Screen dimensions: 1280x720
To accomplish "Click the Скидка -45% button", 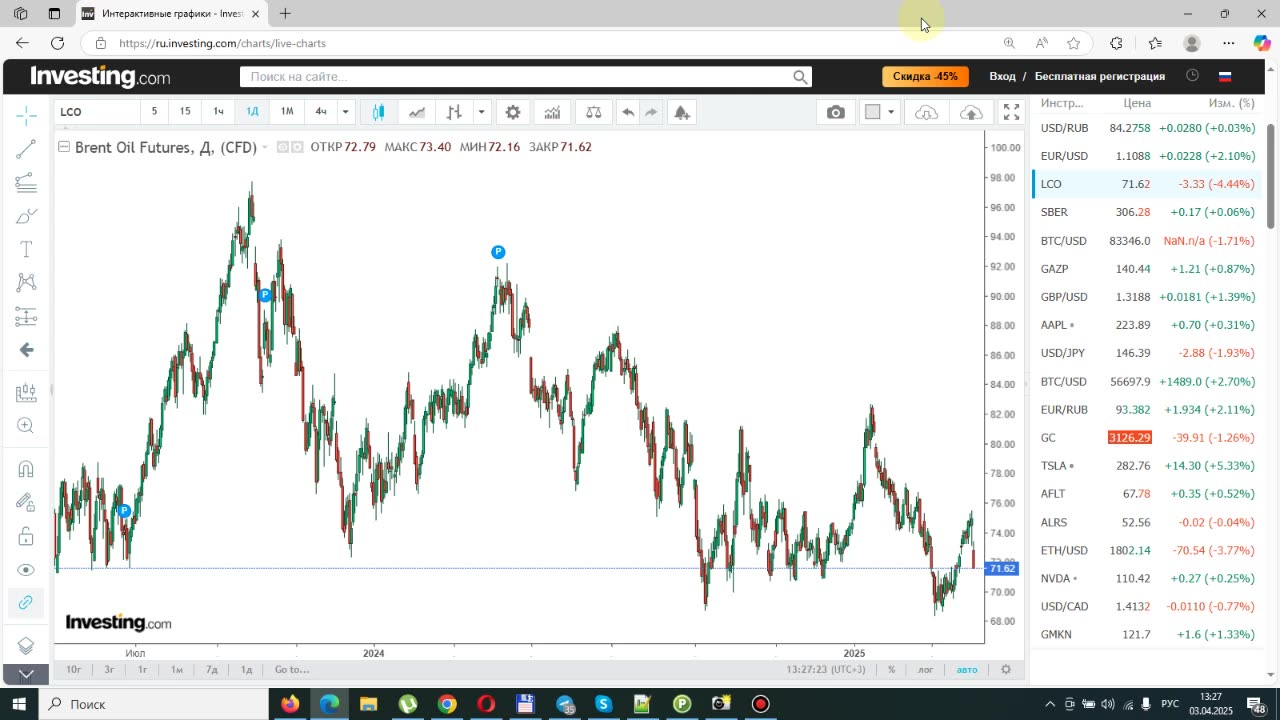I will (925, 76).
